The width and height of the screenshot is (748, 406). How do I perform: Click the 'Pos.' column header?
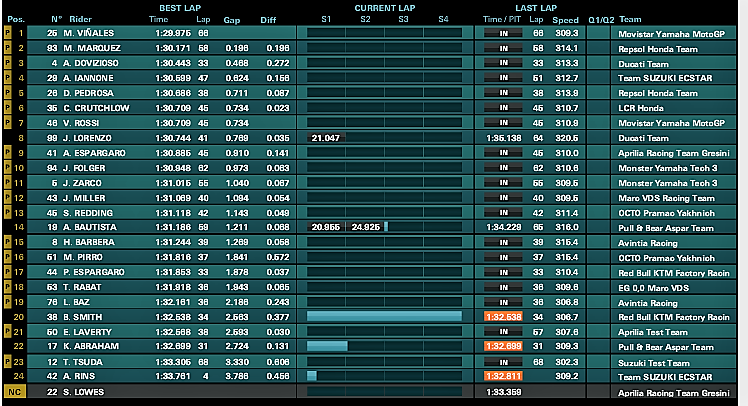pyautogui.click(x=16, y=19)
